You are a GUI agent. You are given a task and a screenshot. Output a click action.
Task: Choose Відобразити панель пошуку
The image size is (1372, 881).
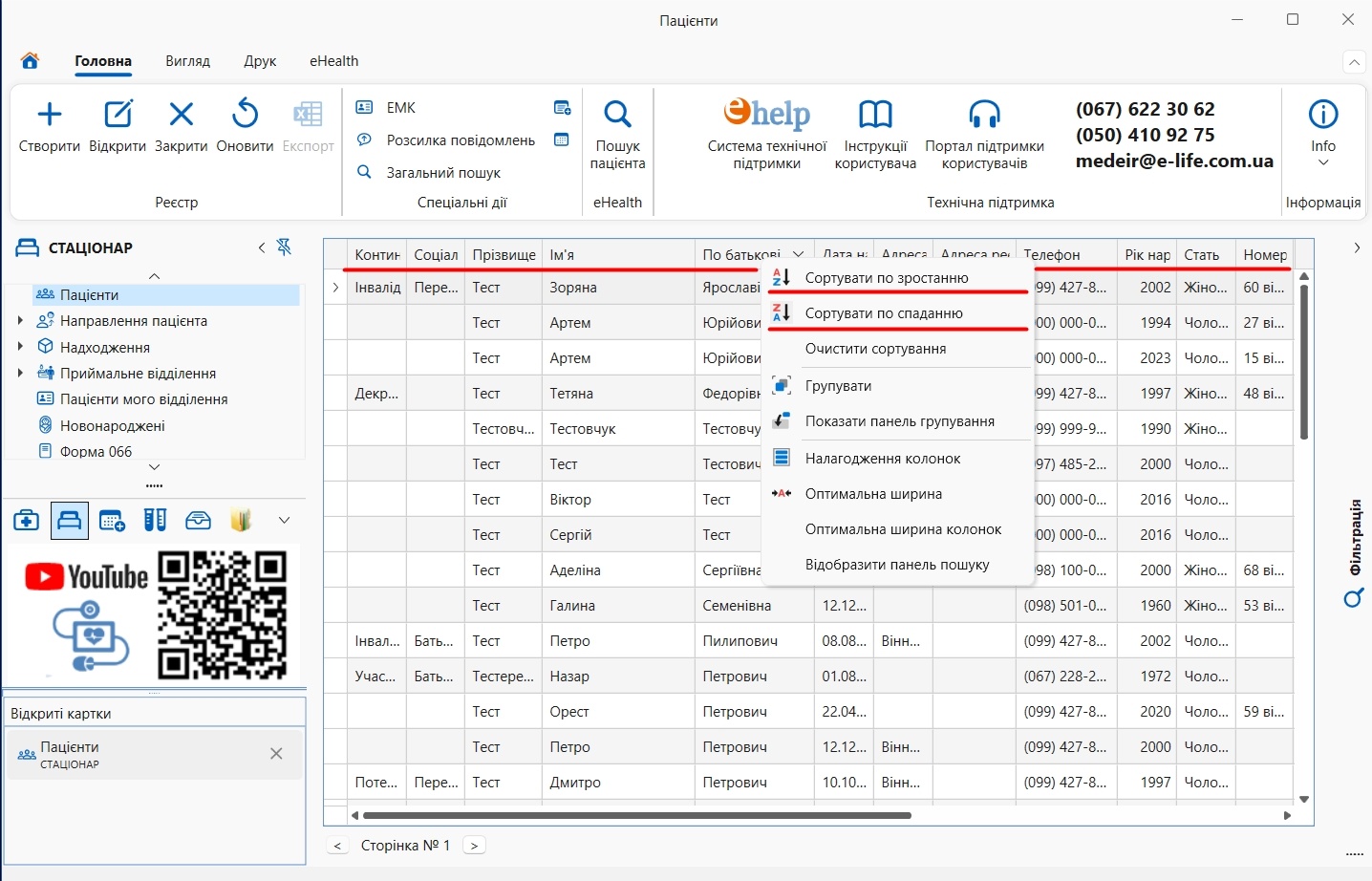[x=897, y=565]
